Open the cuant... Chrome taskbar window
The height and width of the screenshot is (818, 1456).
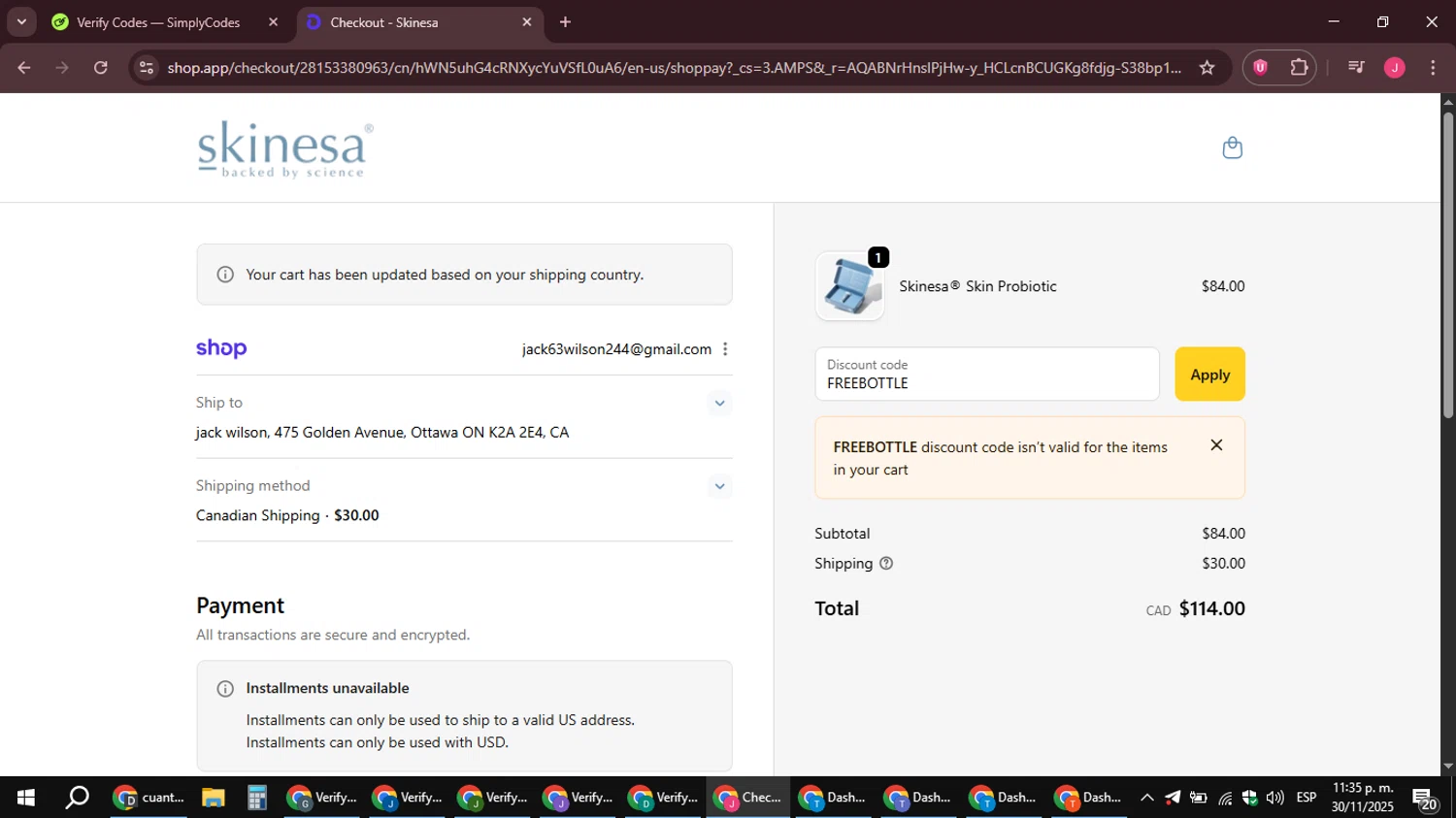point(149,798)
